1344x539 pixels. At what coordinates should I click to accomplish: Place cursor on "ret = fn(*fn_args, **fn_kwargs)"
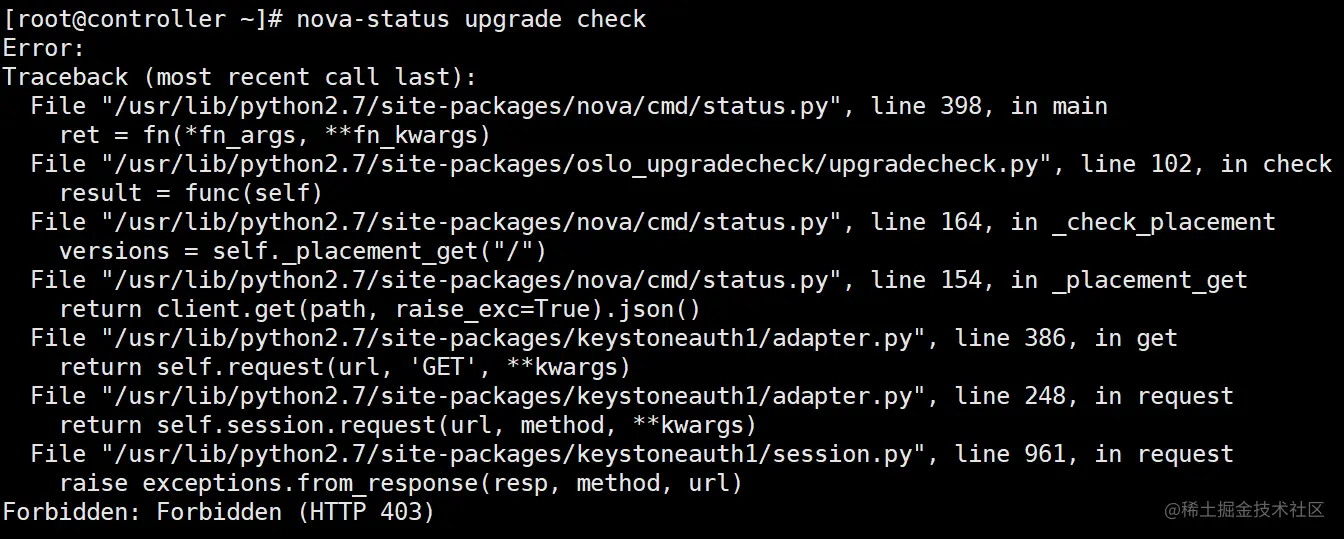pyautogui.click(x=275, y=135)
